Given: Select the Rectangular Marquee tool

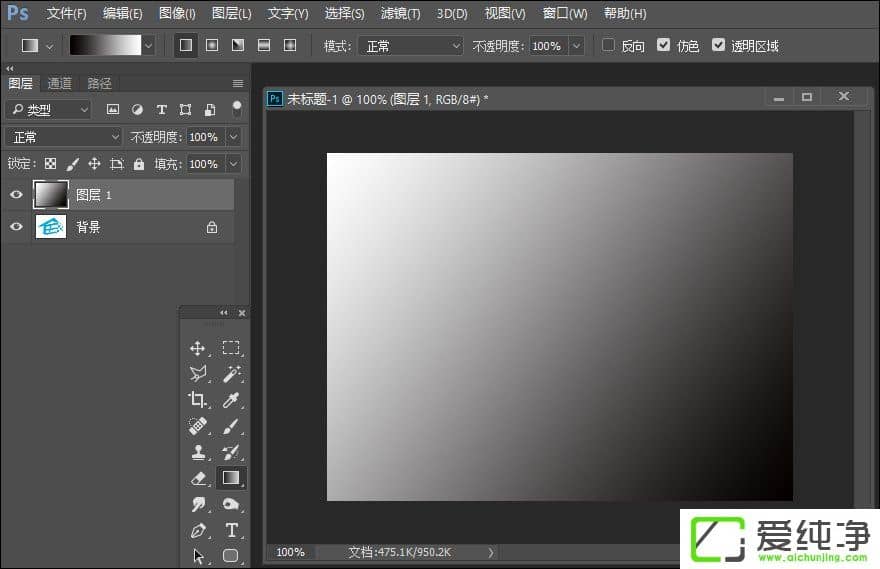Looking at the screenshot, I should 231,348.
